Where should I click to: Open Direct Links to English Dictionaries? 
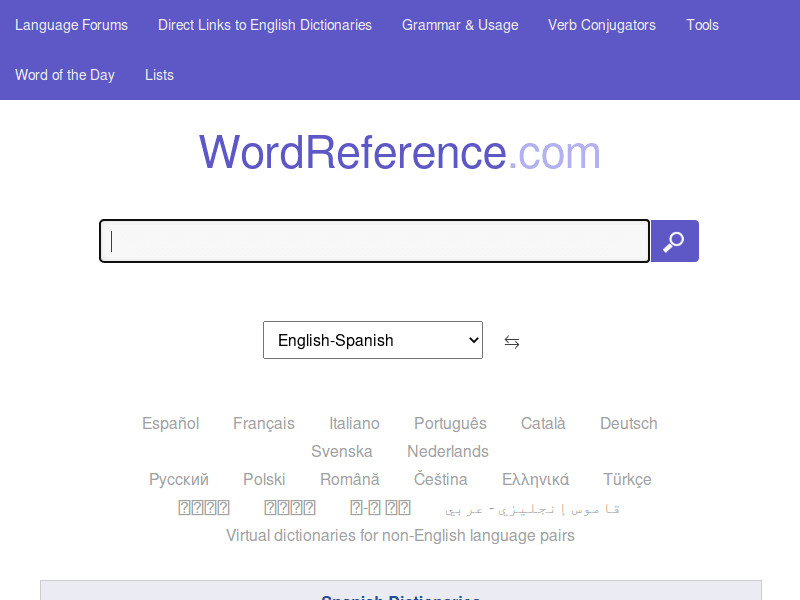(x=264, y=25)
